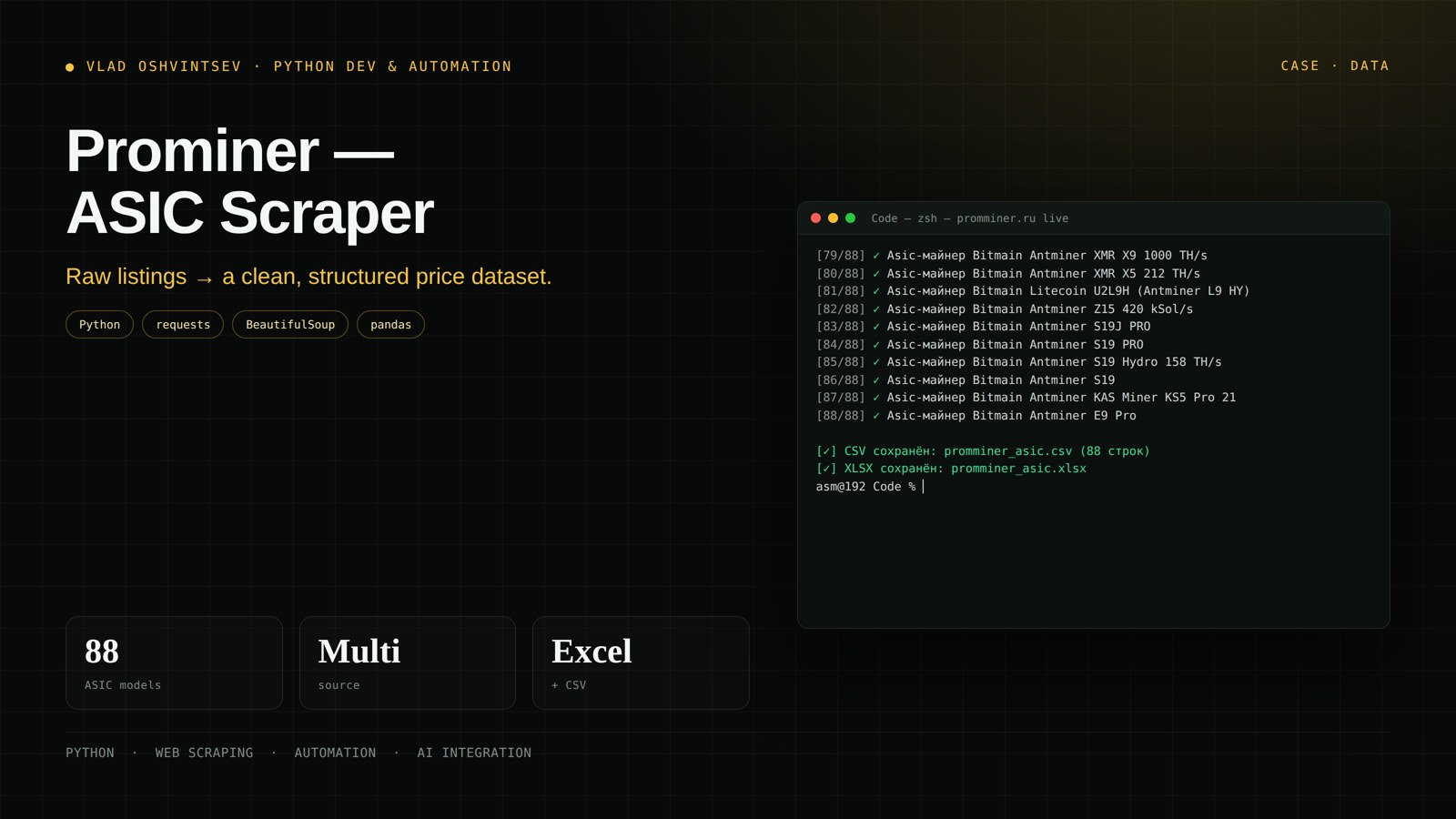Click the 'Raw listings → a clean' subtitle
Image resolution: width=1456 pixels, height=819 pixels.
[x=308, y=277]
